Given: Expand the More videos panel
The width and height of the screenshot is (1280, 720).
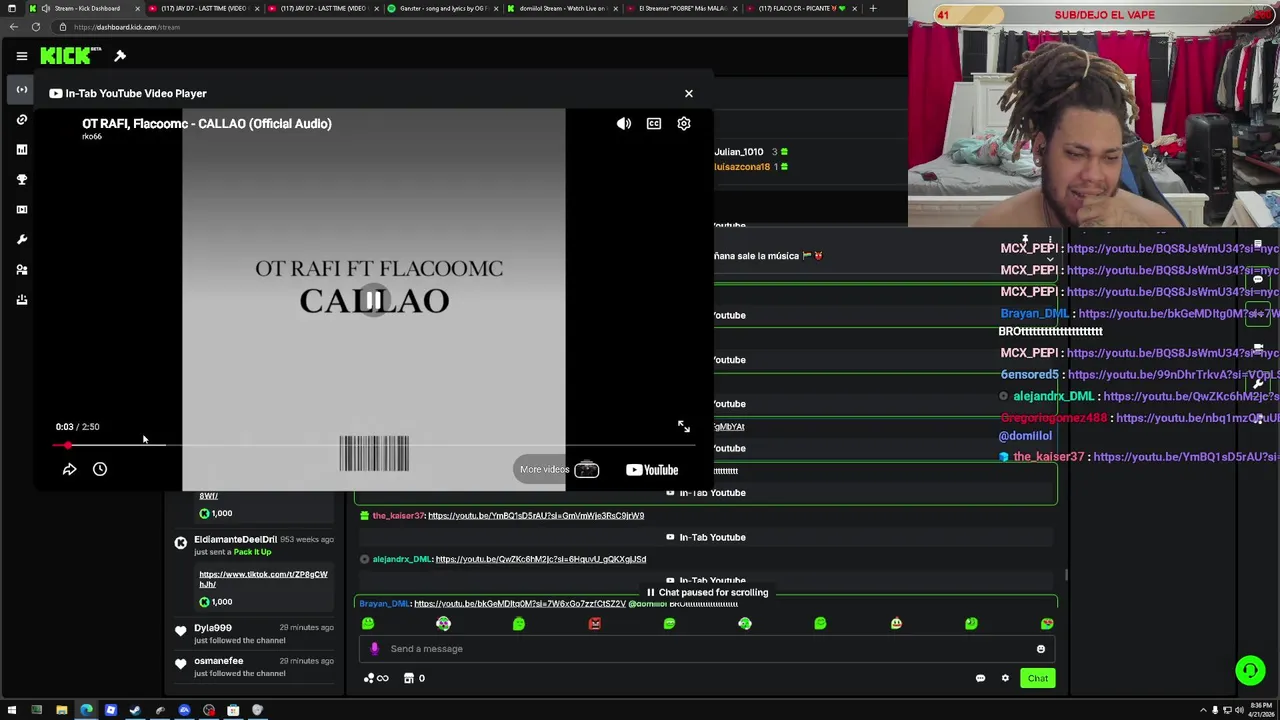Looking at the screenshot, I should [559, 469].
